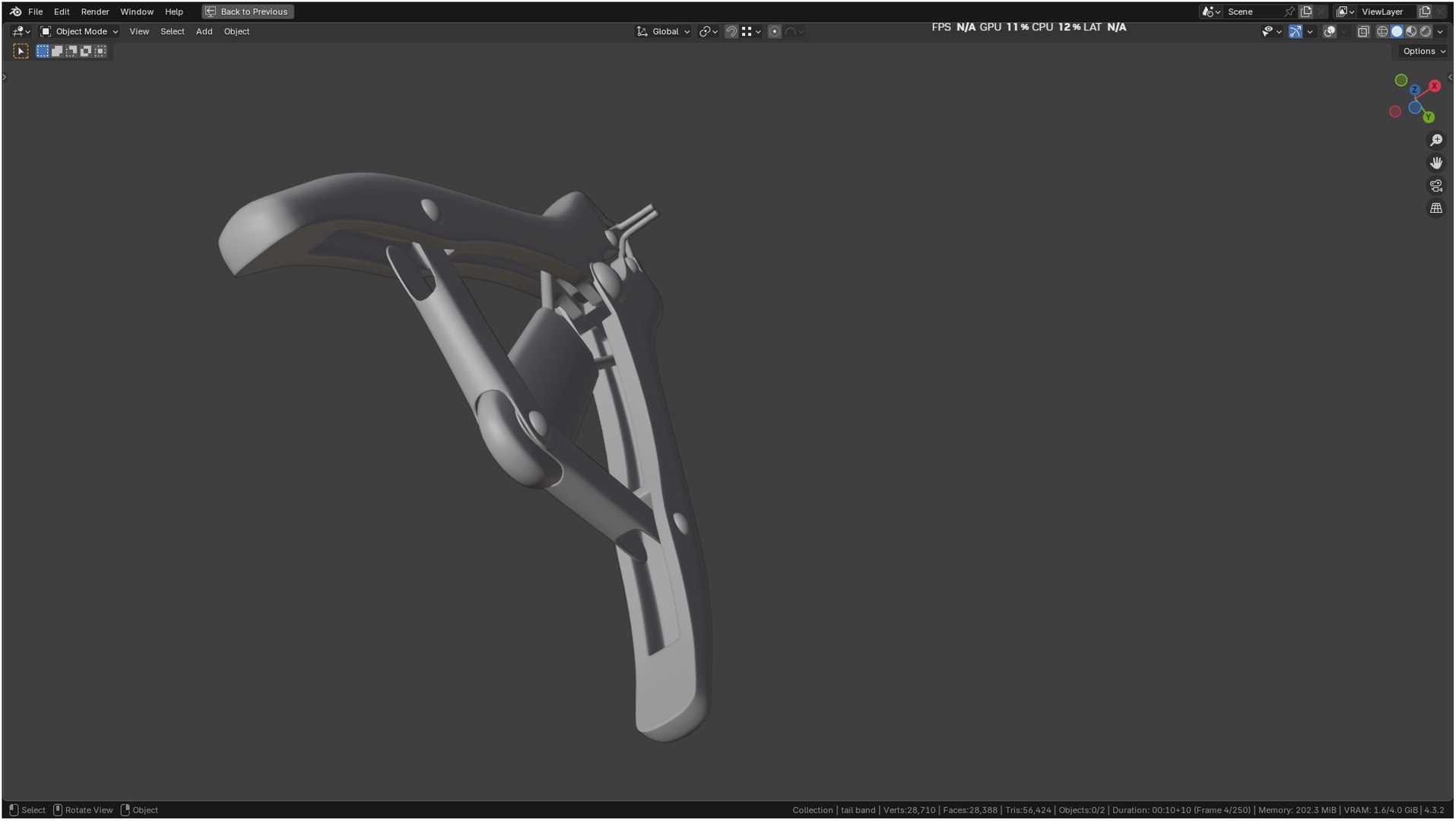Choose the Invert selection mode icon
This screenshot has width=1456, height=821.
click(86, 51)
